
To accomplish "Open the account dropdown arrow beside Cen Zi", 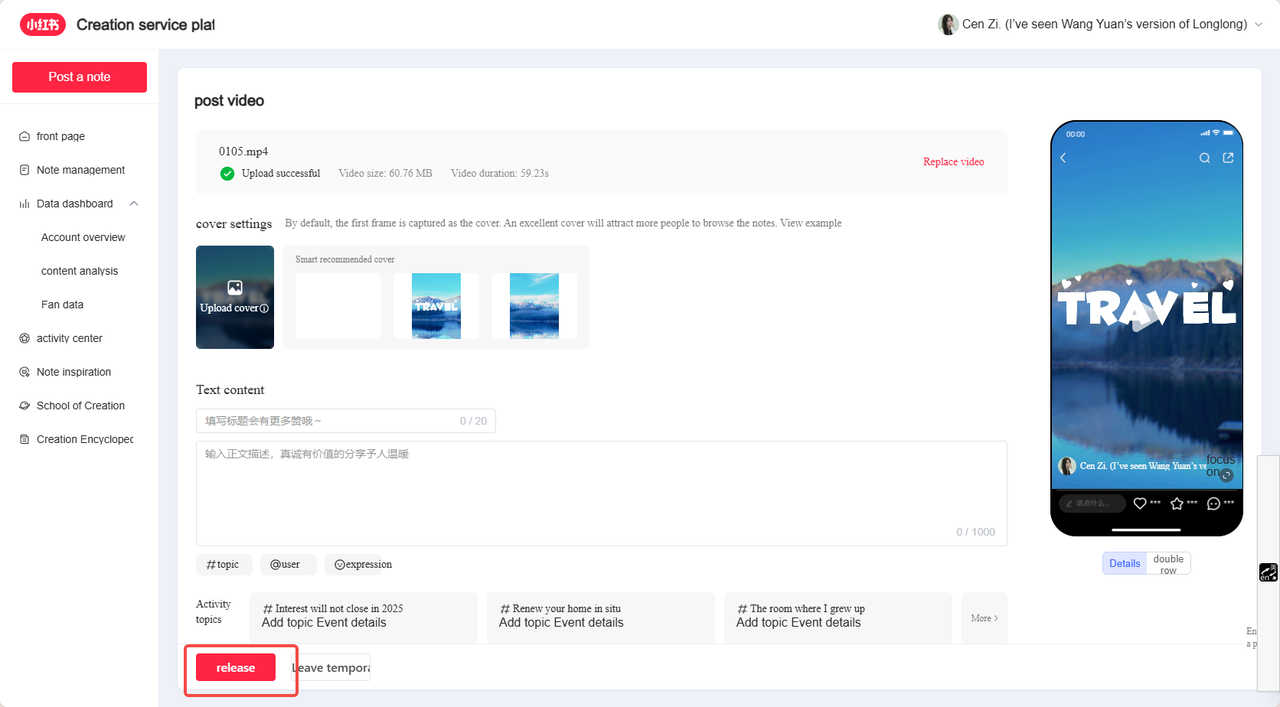I will [1258, 25].
